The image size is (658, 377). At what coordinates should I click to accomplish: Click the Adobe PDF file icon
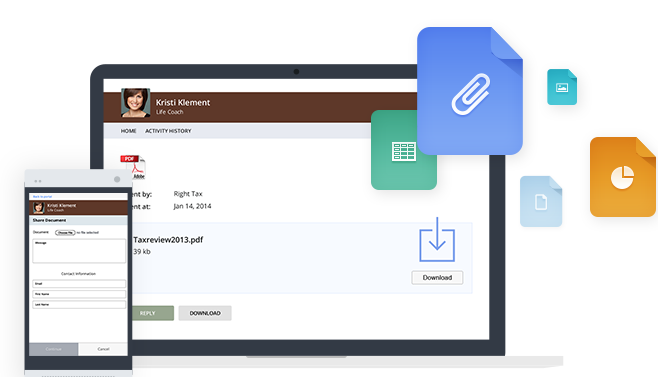click(133, 167)
